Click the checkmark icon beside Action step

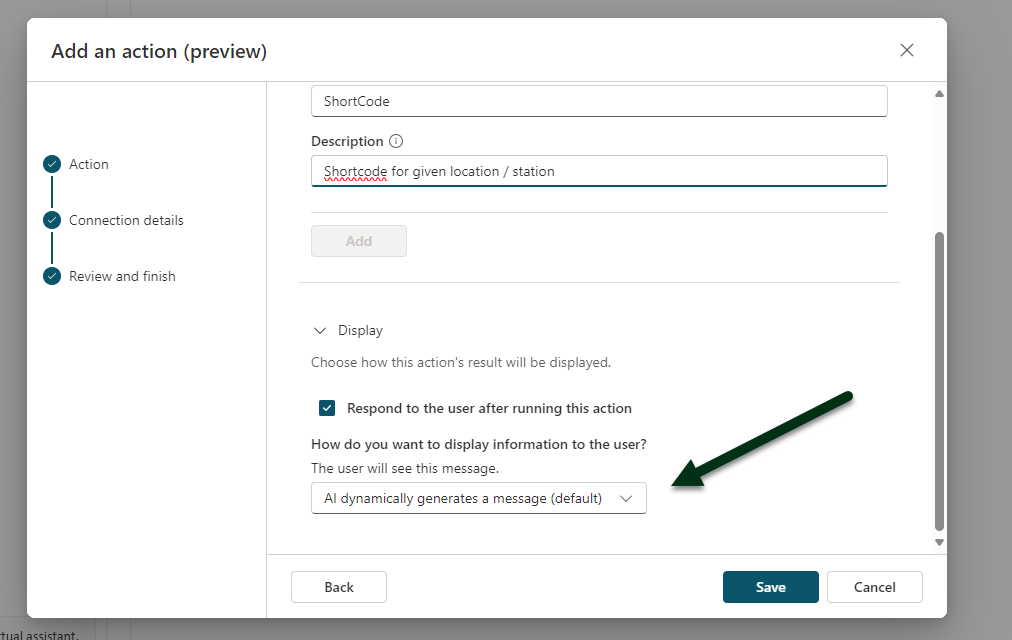coord(52,164)
